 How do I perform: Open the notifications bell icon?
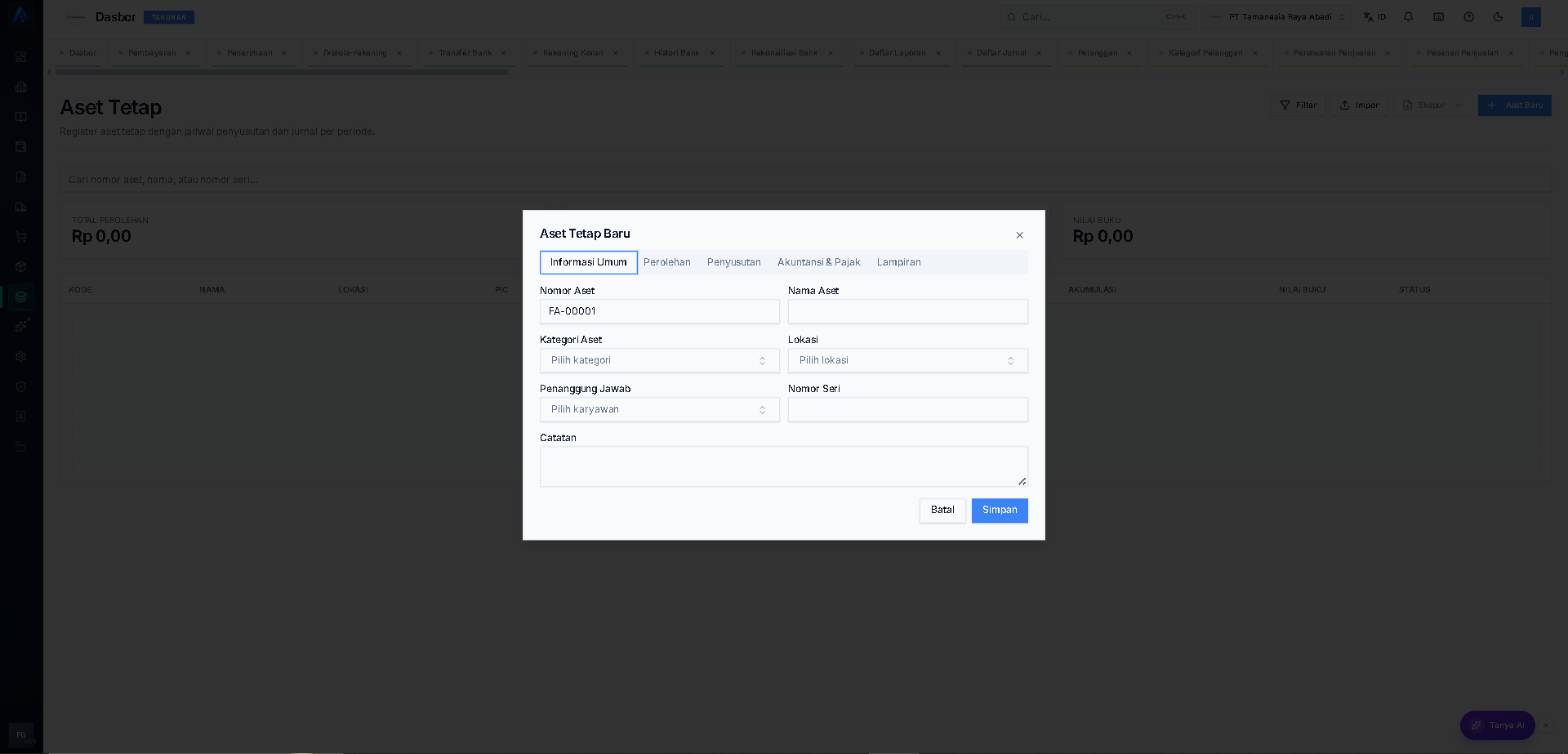(x=1409, y=17)
